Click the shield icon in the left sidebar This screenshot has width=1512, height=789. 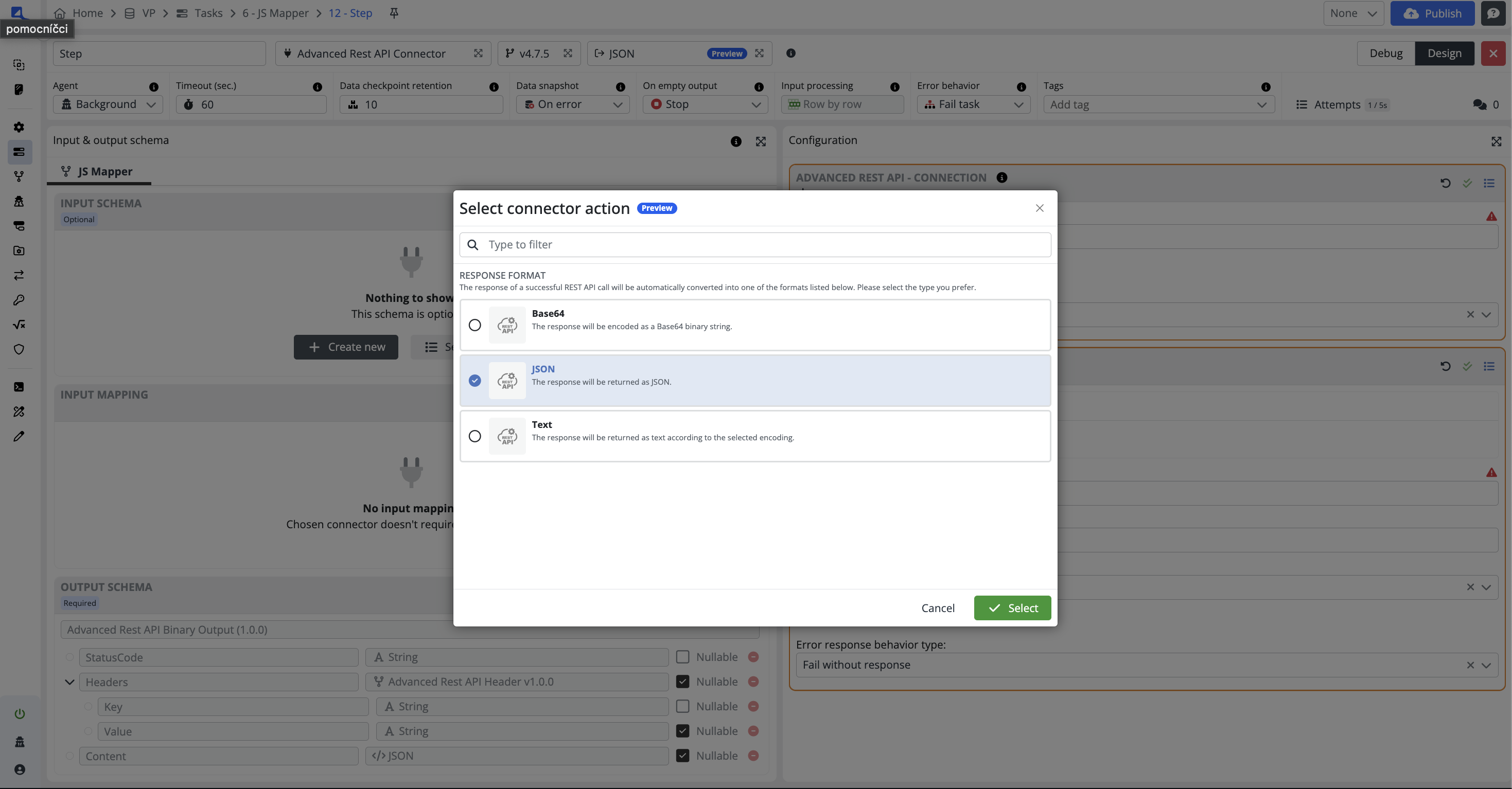19,349
